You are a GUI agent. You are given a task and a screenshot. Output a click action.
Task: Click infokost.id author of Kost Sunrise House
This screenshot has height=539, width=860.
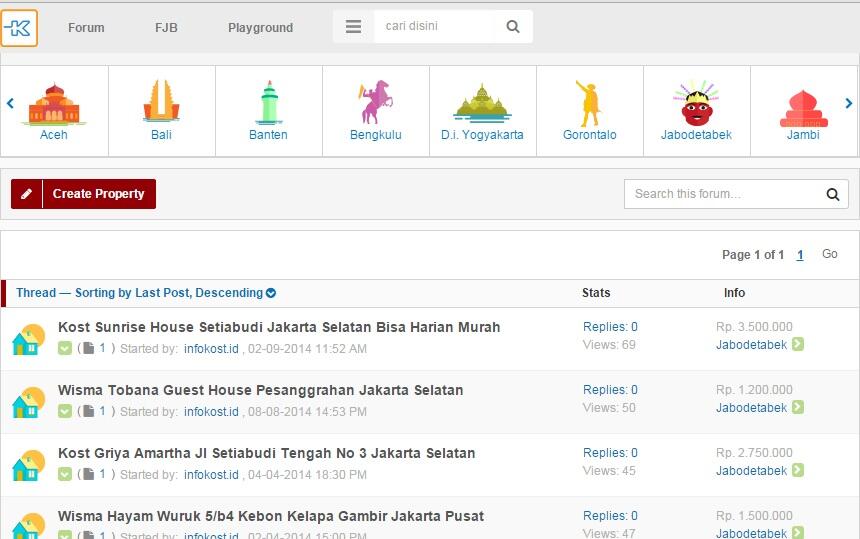211,349
